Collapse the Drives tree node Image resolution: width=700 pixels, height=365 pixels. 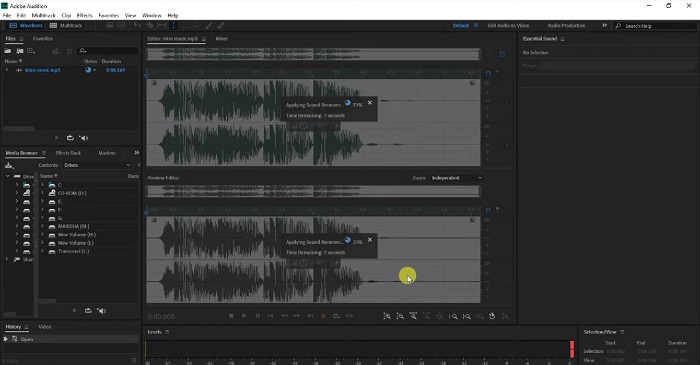(7, 176)
